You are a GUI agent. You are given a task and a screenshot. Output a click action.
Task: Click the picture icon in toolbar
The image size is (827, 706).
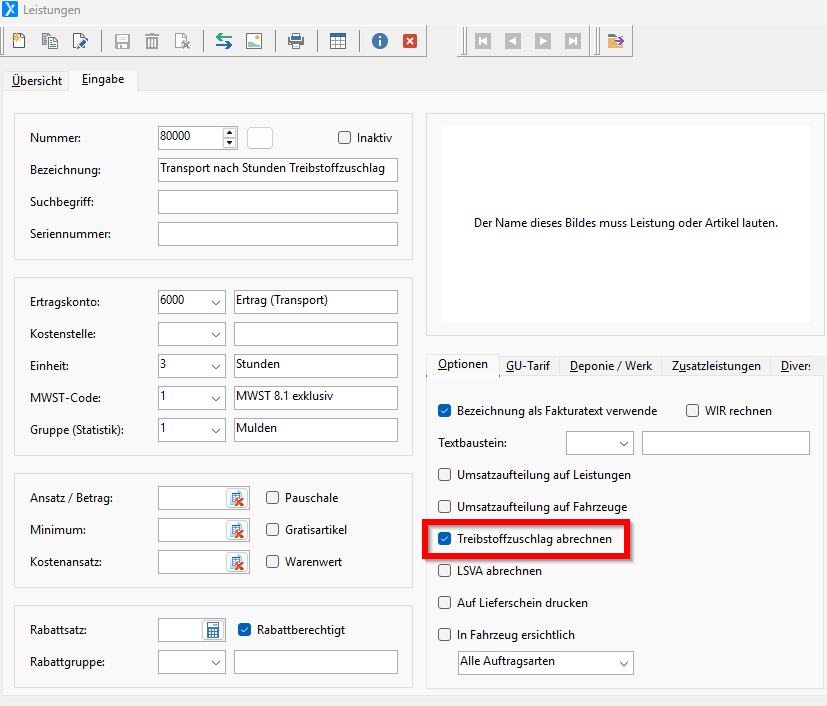[x=254, y=41]
